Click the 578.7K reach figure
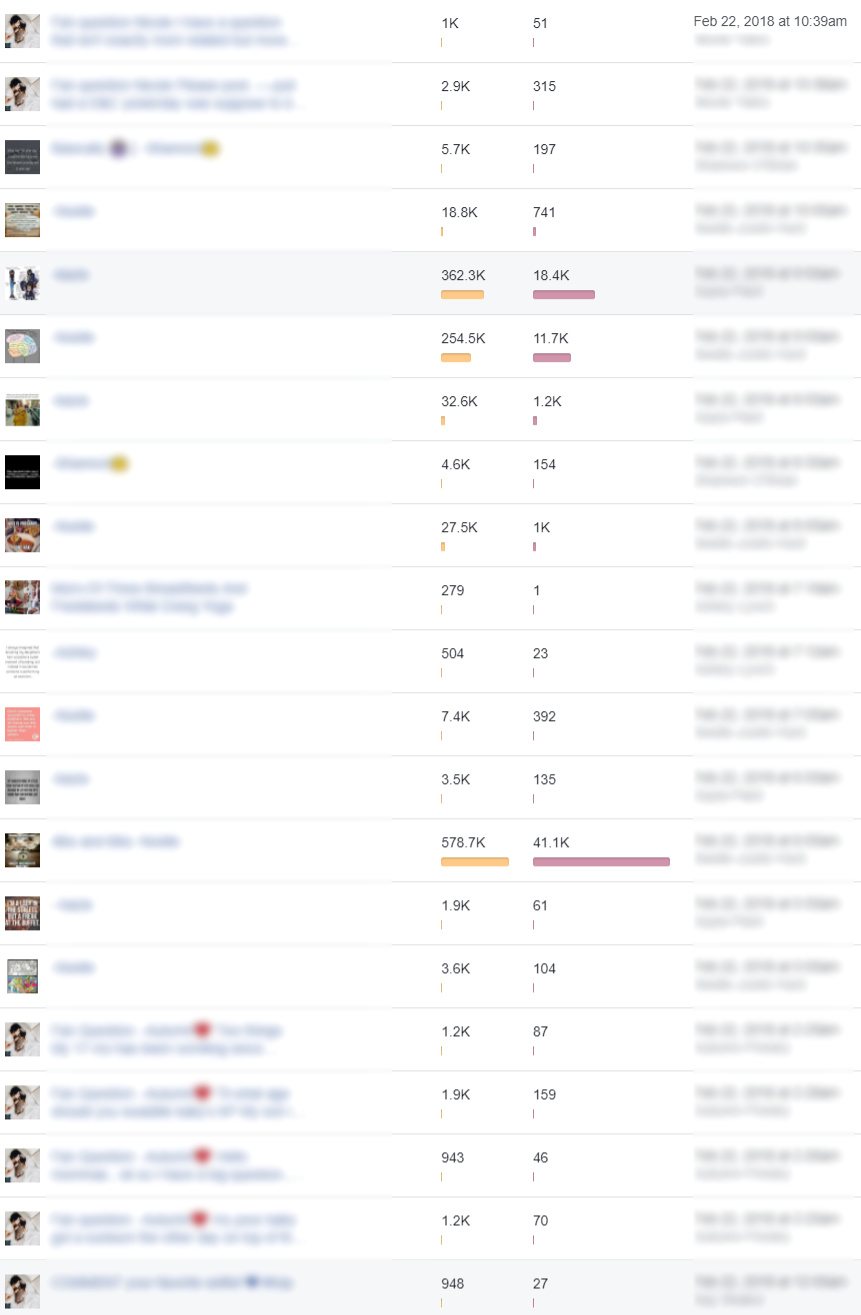 pos(463,842)
